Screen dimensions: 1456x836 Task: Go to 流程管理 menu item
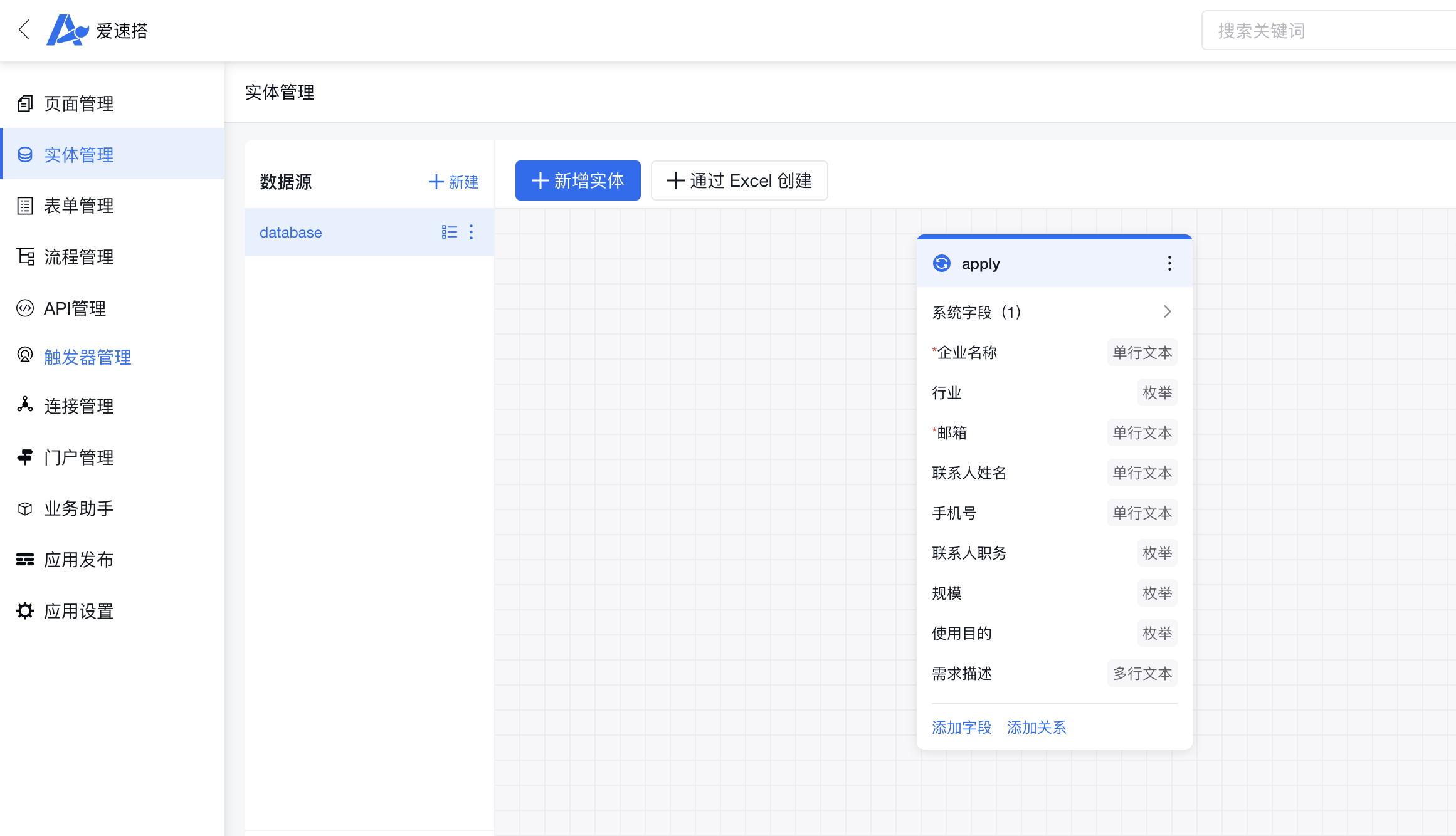[113, 257]
